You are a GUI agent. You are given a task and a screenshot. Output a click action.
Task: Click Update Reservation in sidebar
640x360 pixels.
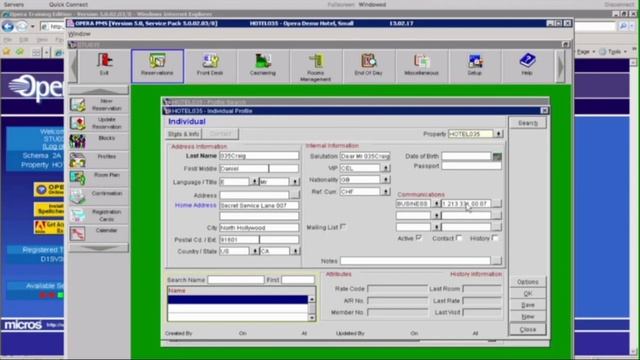[x=98, y=123]
